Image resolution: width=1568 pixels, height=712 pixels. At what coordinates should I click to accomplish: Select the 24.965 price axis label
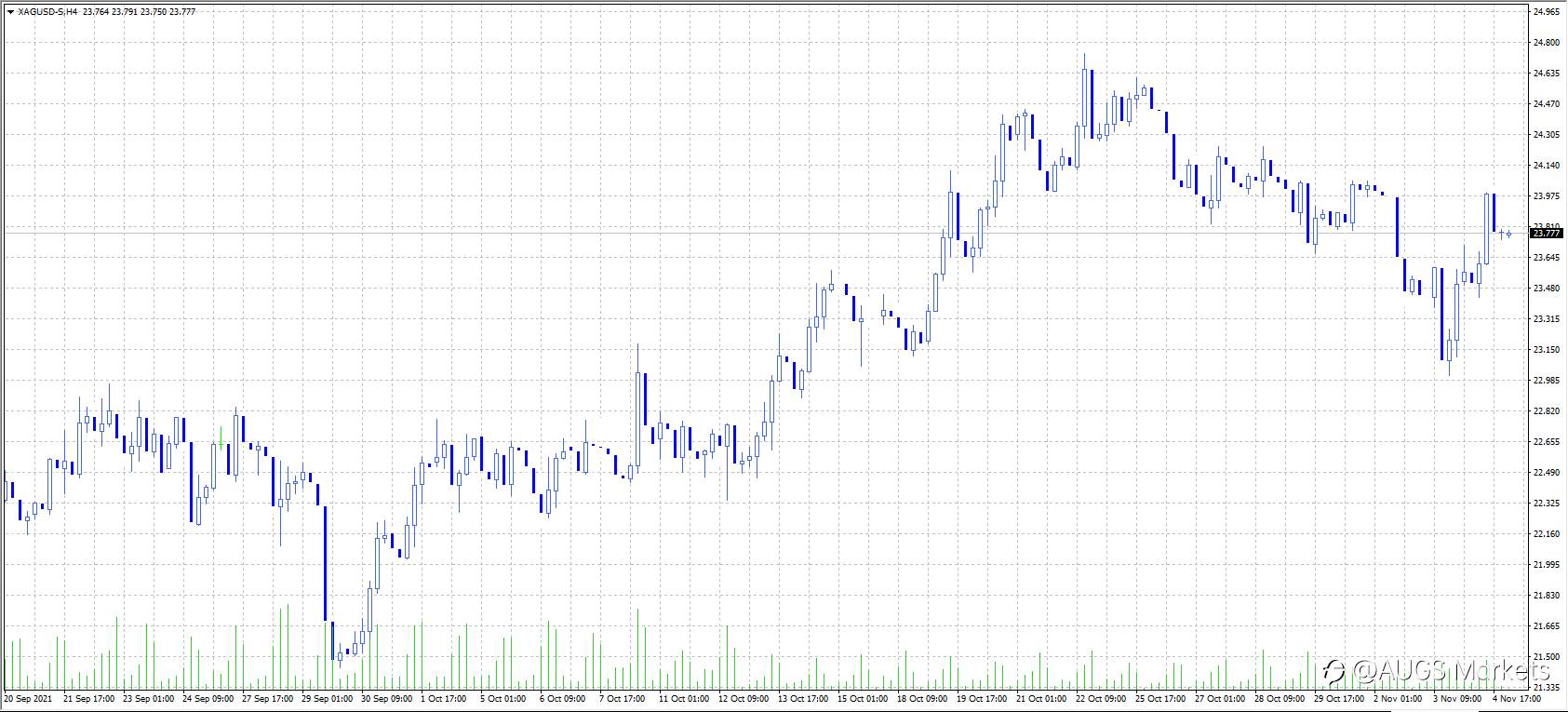pyautogui.click(x=1546, y=12)
